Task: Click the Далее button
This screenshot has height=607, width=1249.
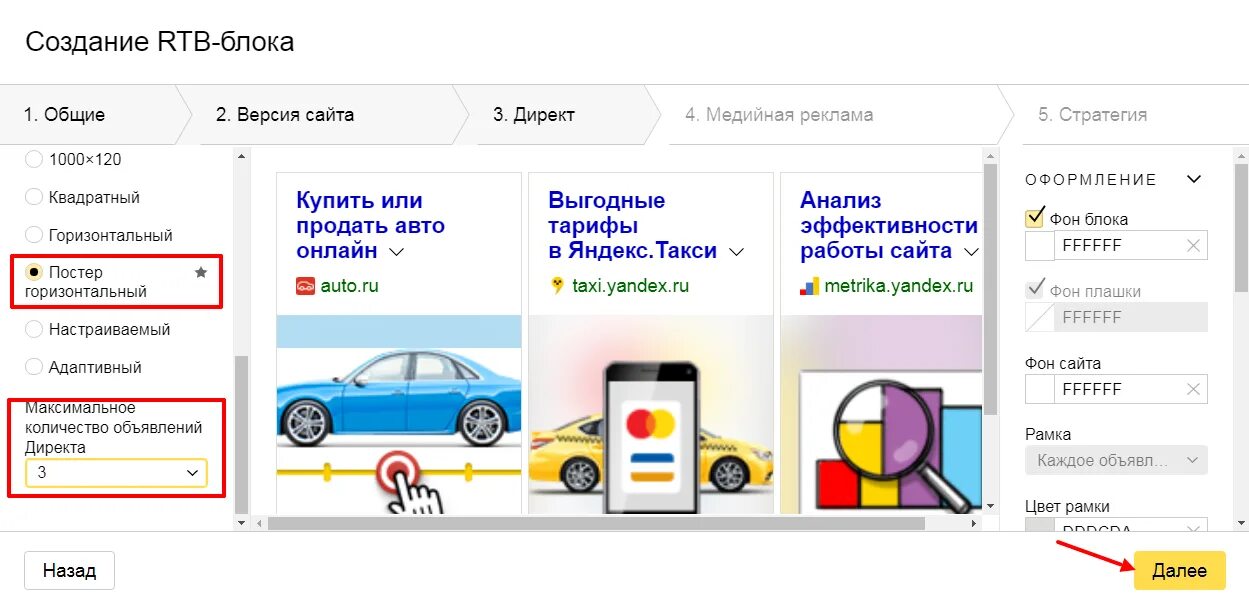Action: pos(1180,571)
